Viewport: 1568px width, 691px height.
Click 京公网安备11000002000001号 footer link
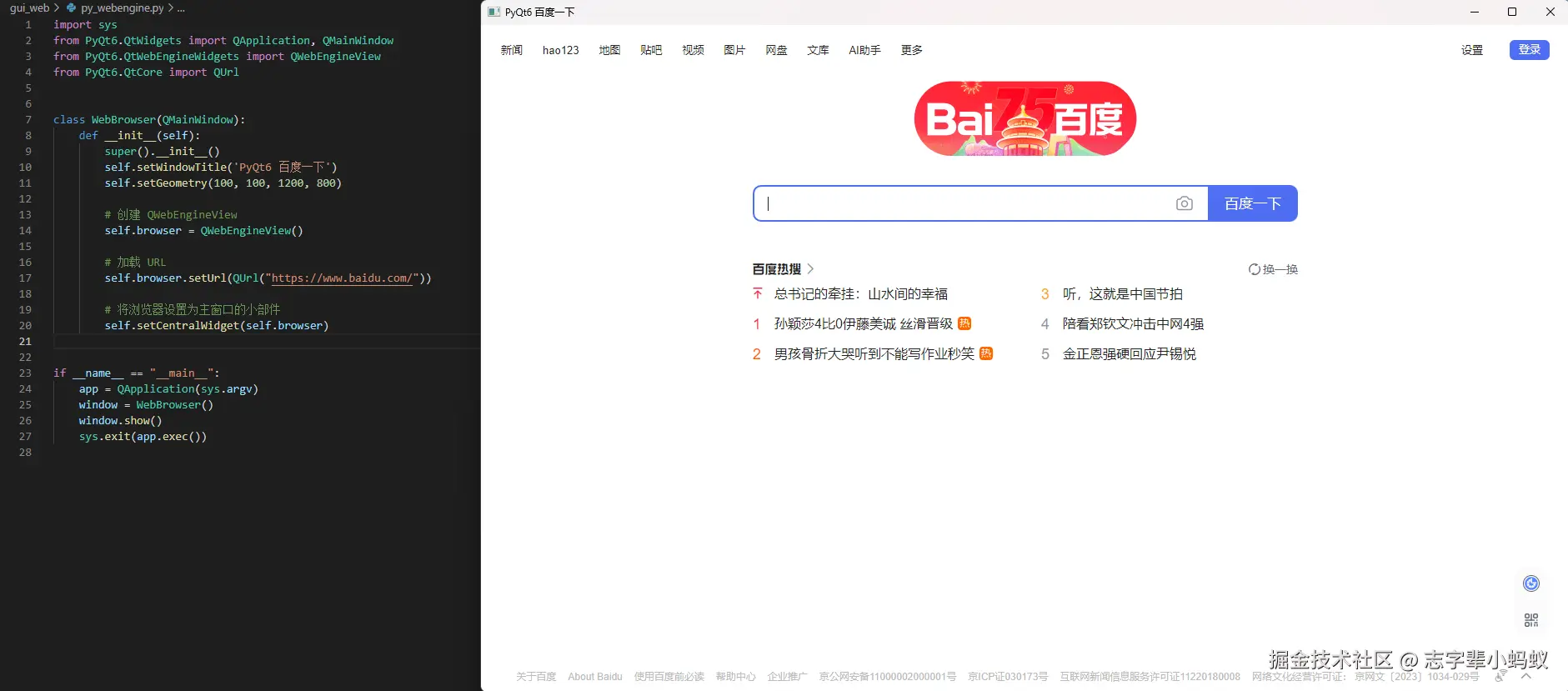click(888, 677)
